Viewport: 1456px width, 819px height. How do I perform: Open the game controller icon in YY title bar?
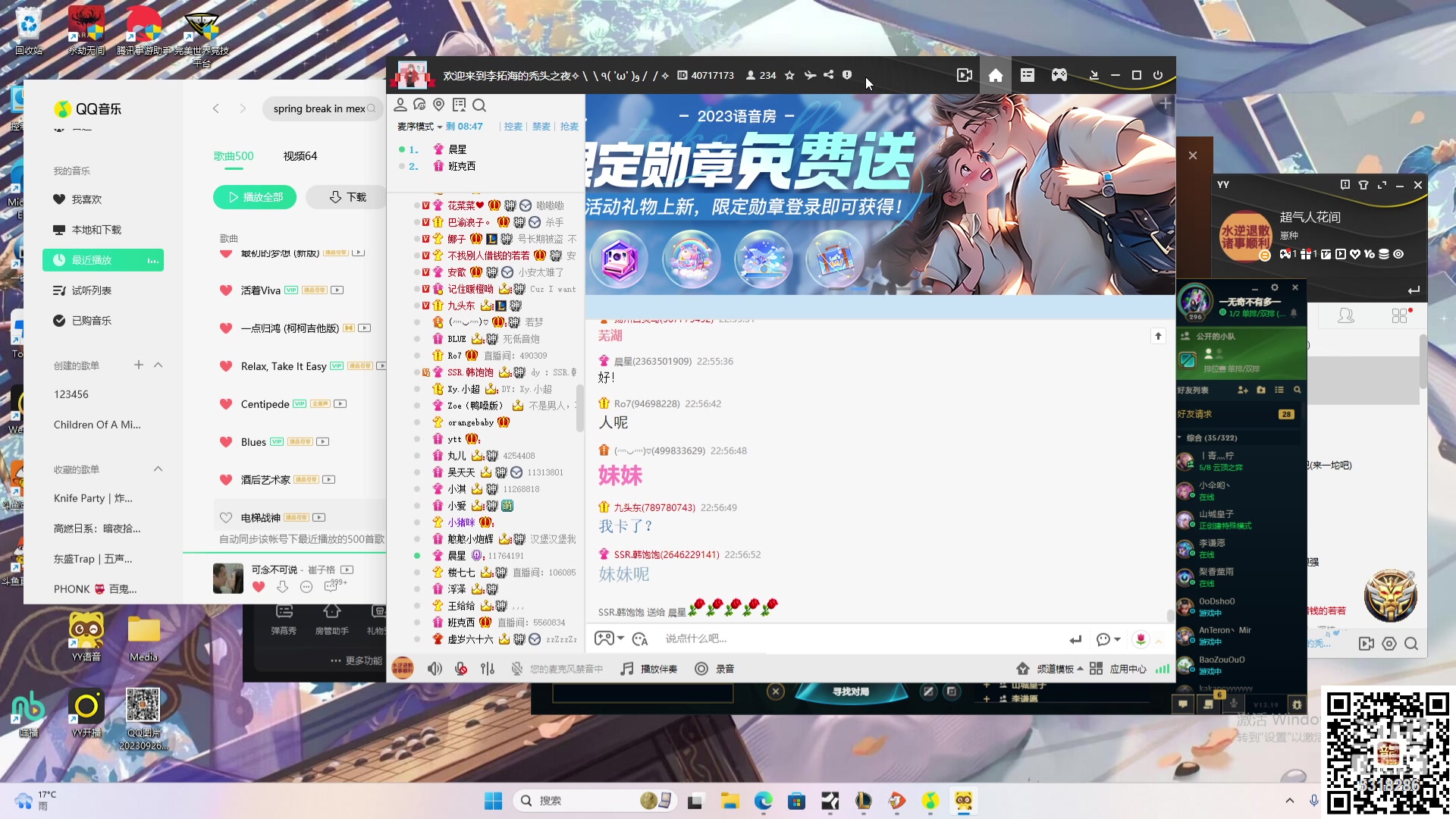[x=1059, y=75]
